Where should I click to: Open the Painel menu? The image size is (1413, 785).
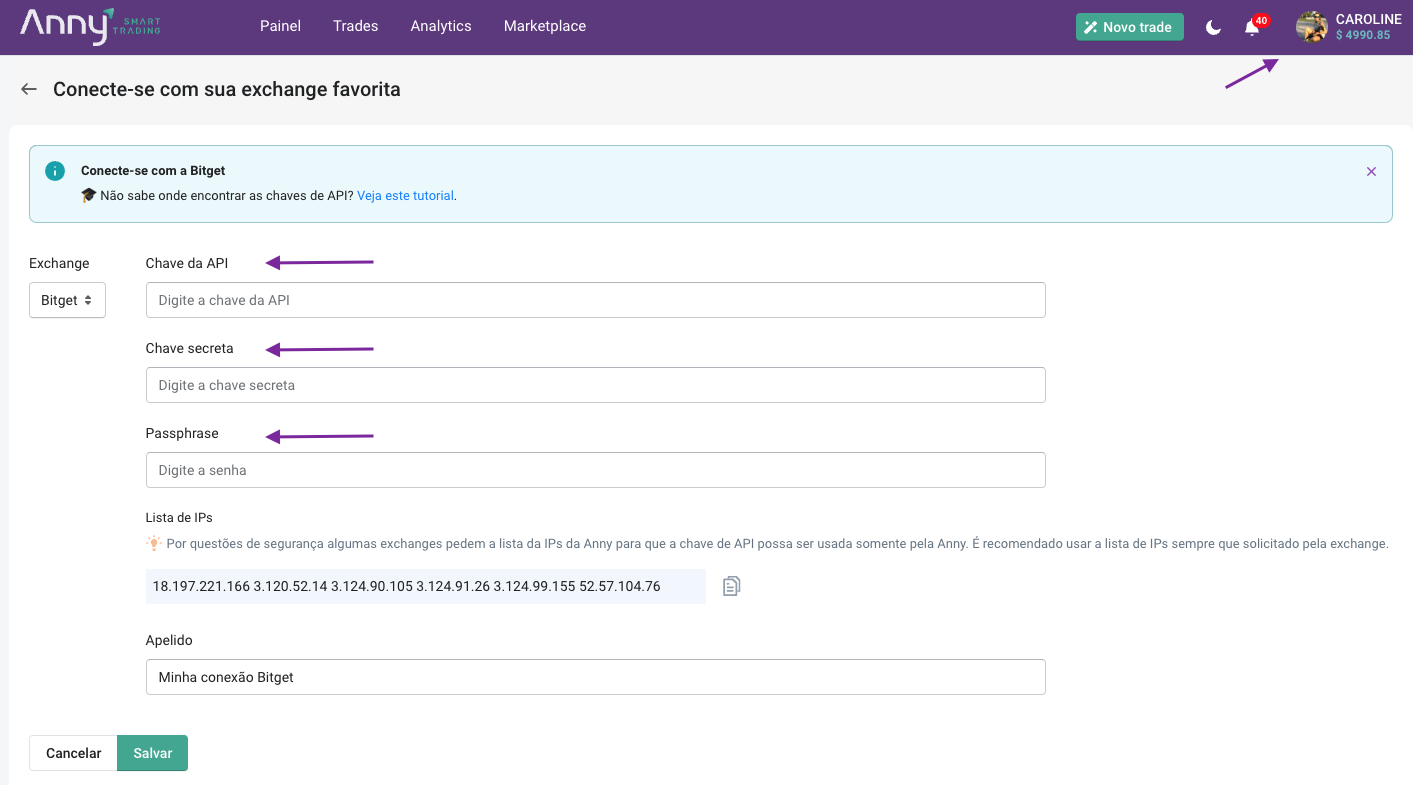[x=280, y=27]
